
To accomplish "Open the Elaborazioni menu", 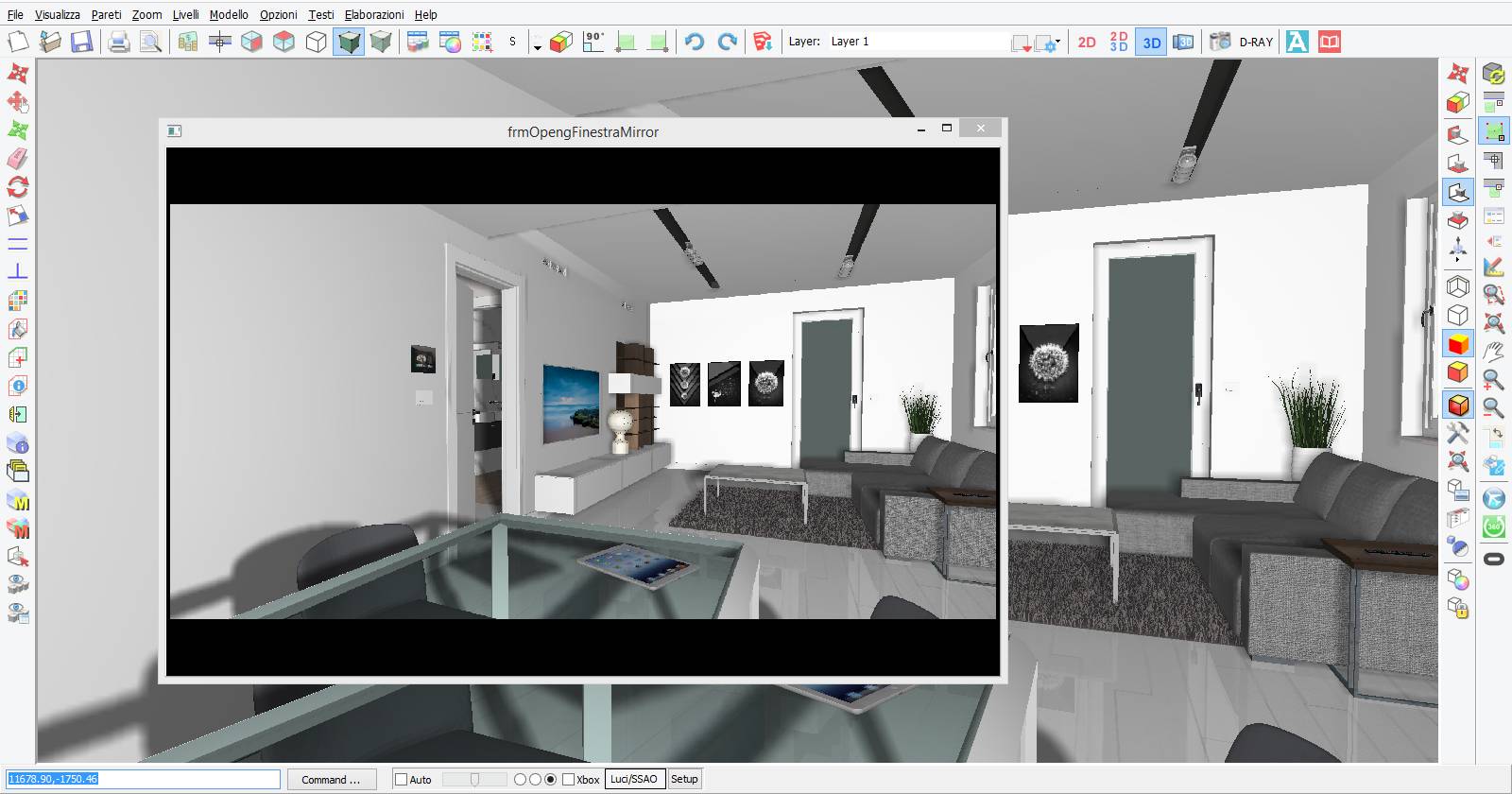I will point(374,14).
